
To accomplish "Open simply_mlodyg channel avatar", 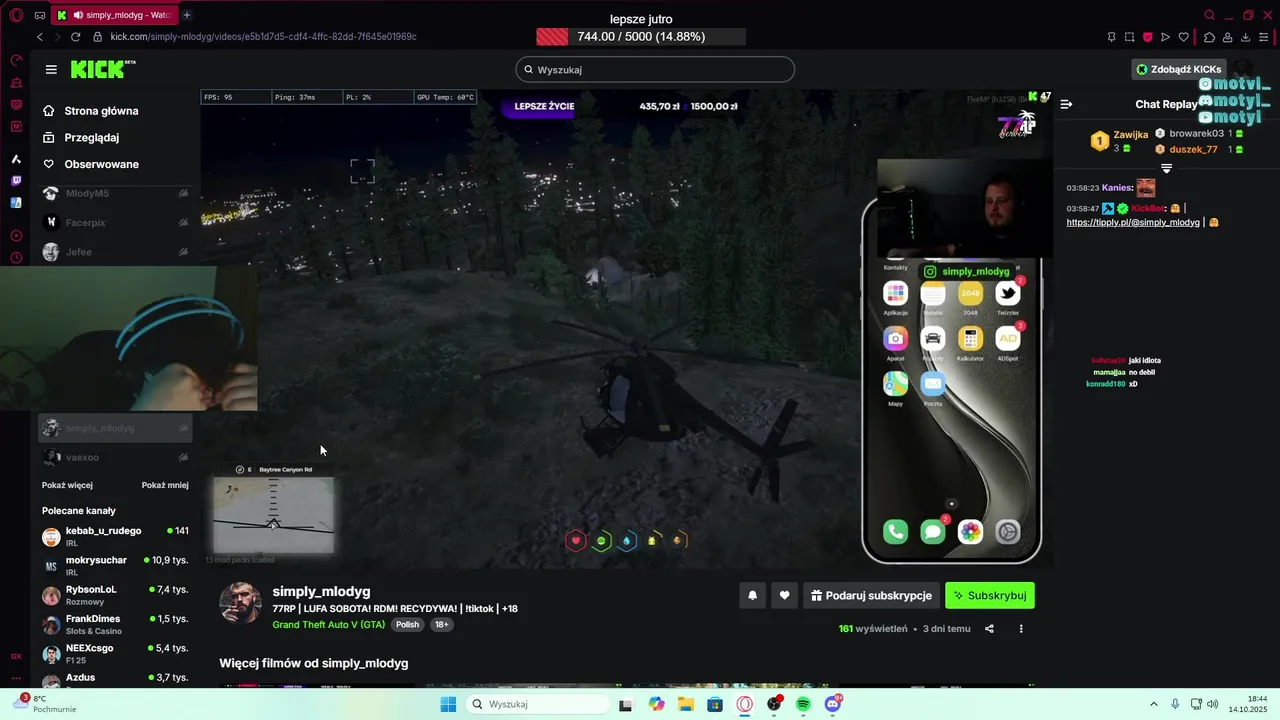I will pyautogui.click(x=240, y=602).
